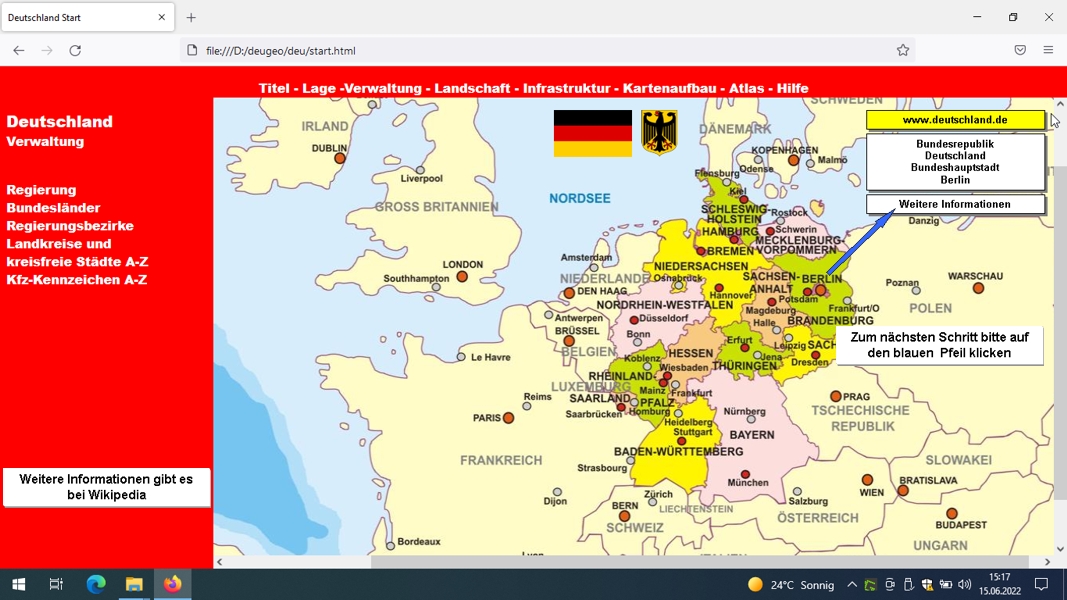Viewport: 1067px width, 600px height.
Task: Click the German flag image
Action: (x=593, y=133)
